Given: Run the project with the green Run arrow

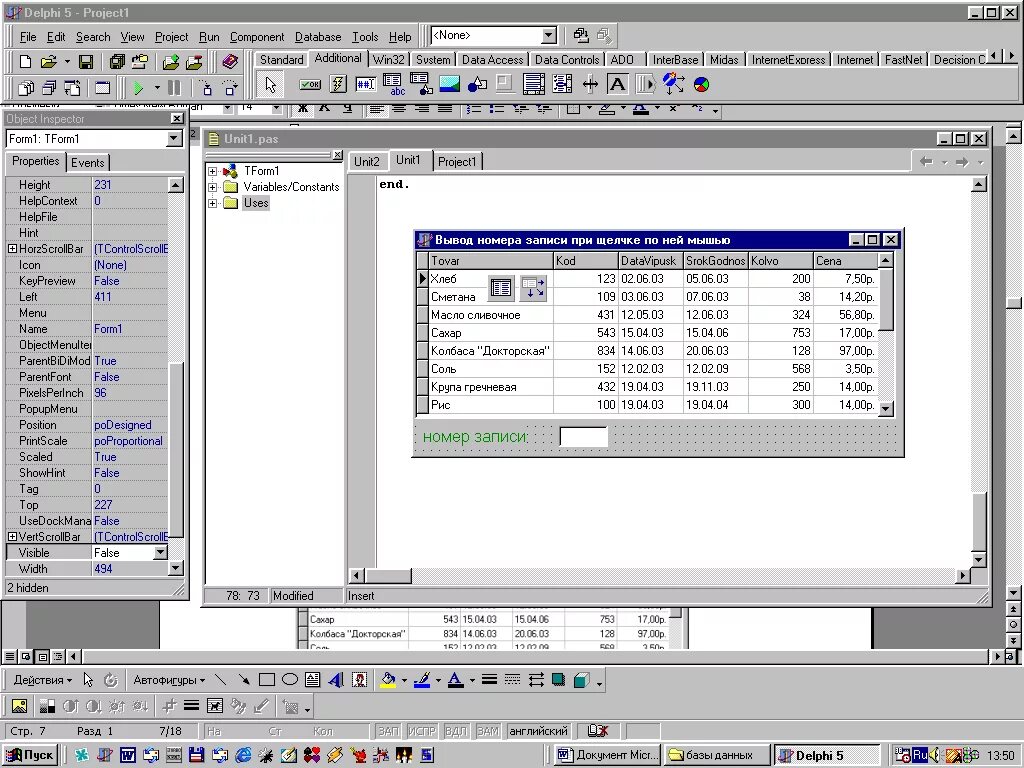Looking at the screenshot, I should coord(136,88).
